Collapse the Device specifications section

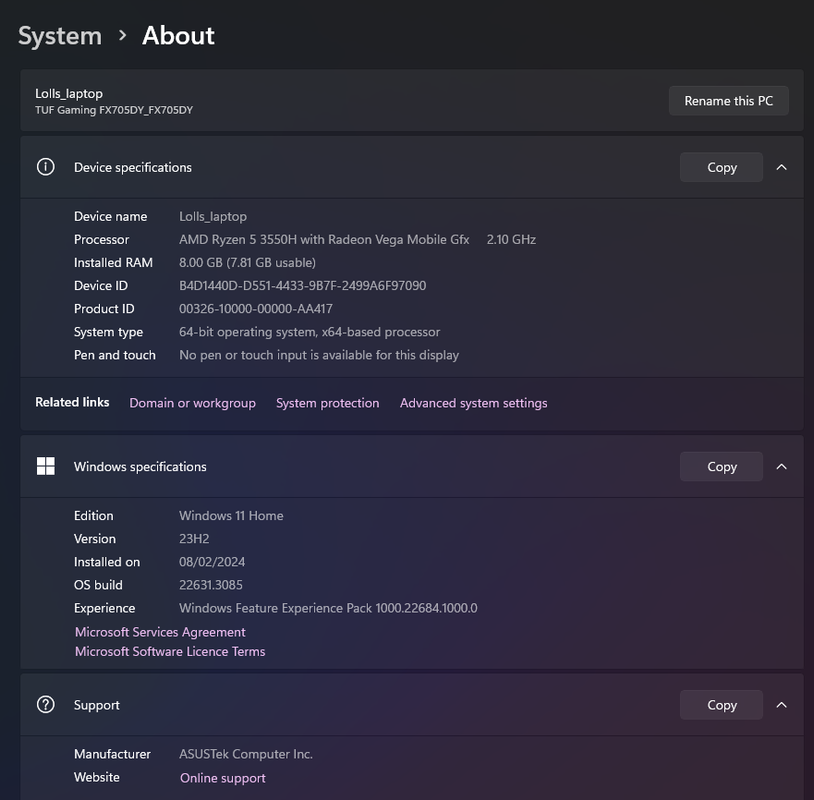(x=781, y=167)
